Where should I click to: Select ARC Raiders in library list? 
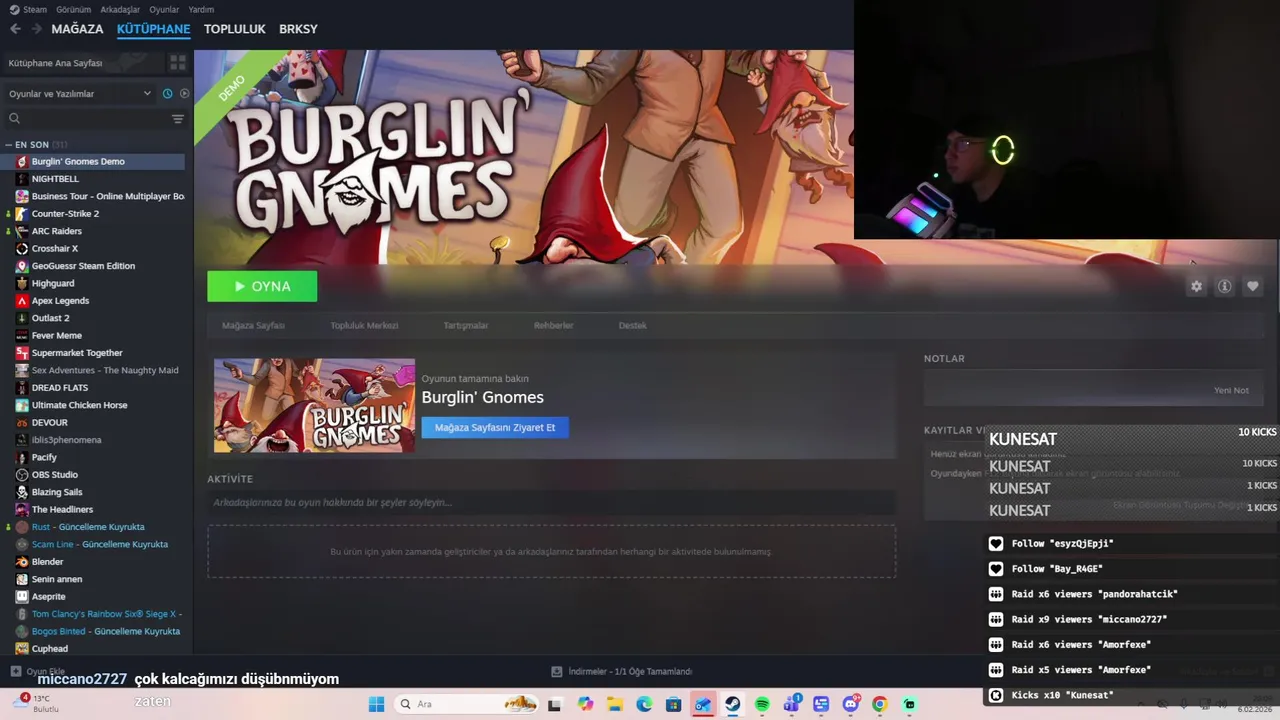tap(56, 231)
